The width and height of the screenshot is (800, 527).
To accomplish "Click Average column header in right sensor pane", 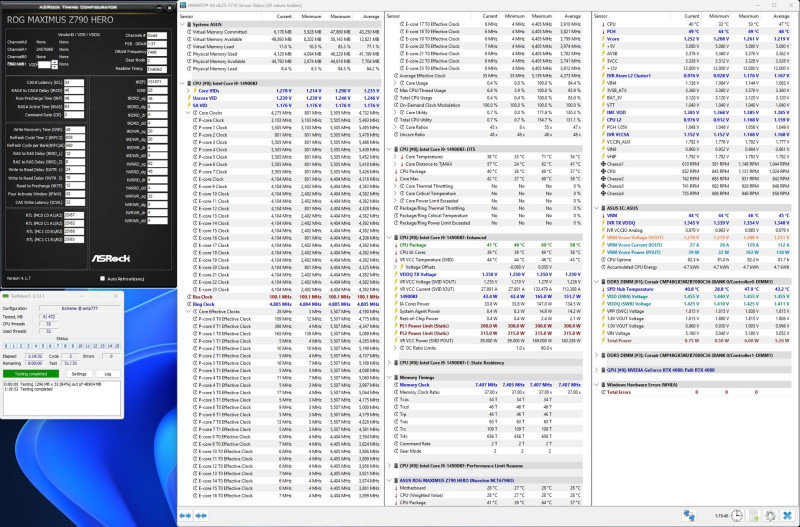I will [x=781, y=16].
